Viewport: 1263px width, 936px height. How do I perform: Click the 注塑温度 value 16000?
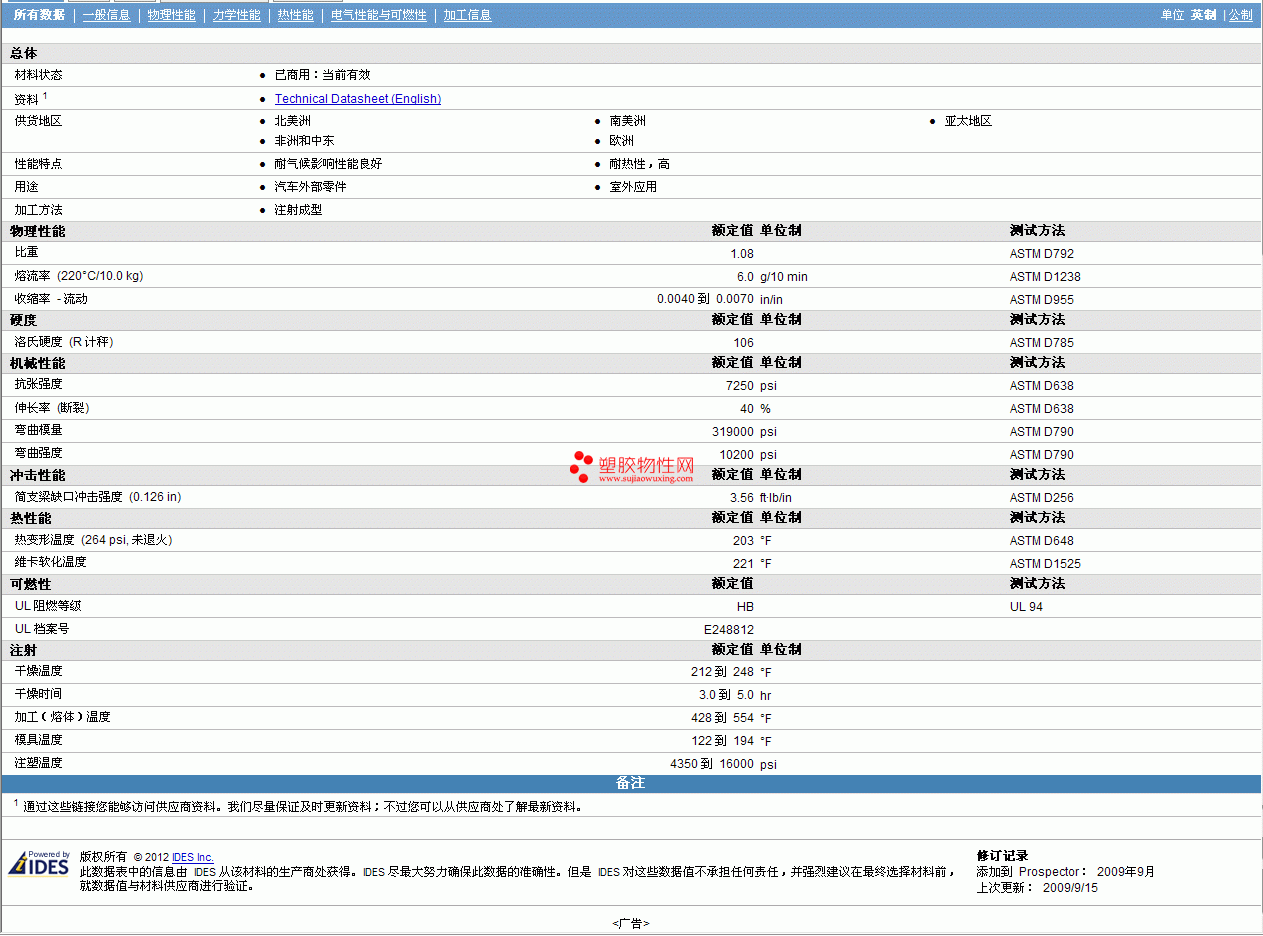737,765
